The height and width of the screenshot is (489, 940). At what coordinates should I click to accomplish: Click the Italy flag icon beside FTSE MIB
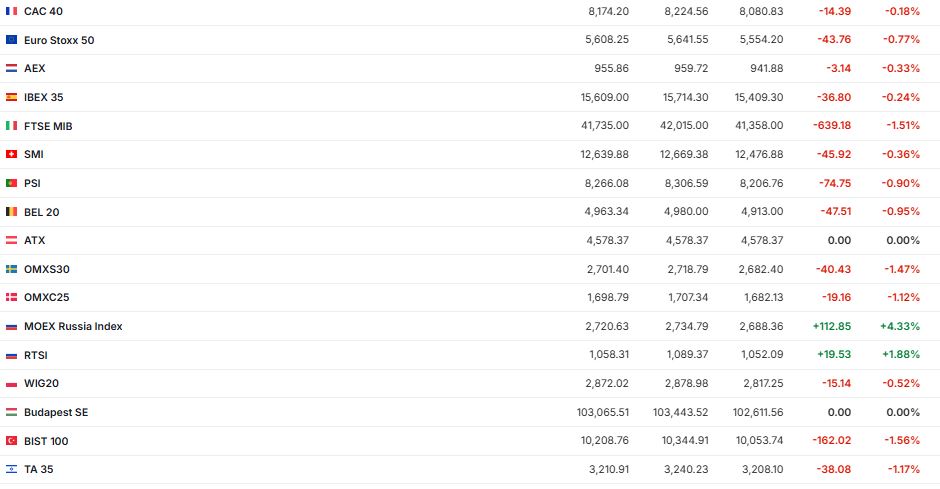point(11,126)
